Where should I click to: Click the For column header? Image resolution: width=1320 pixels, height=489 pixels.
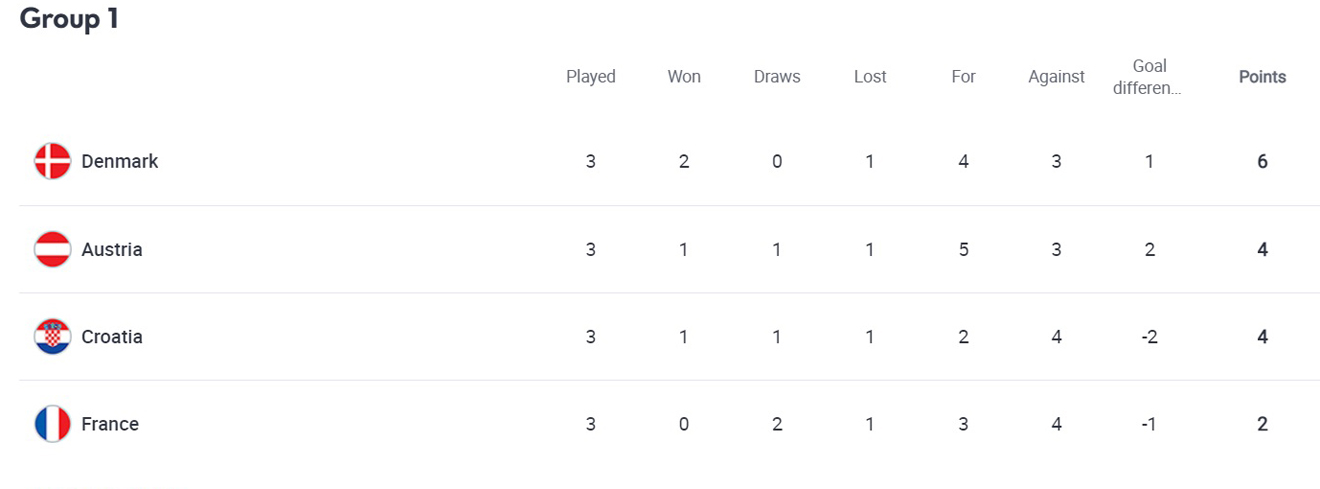(x=963, y=77)
